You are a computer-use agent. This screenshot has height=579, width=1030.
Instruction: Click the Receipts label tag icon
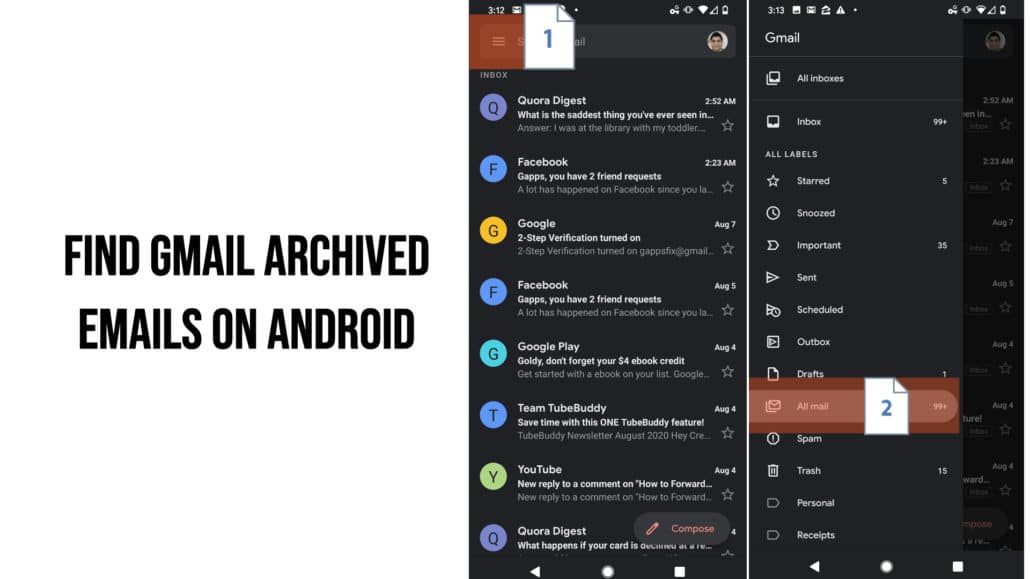(773, 535)
